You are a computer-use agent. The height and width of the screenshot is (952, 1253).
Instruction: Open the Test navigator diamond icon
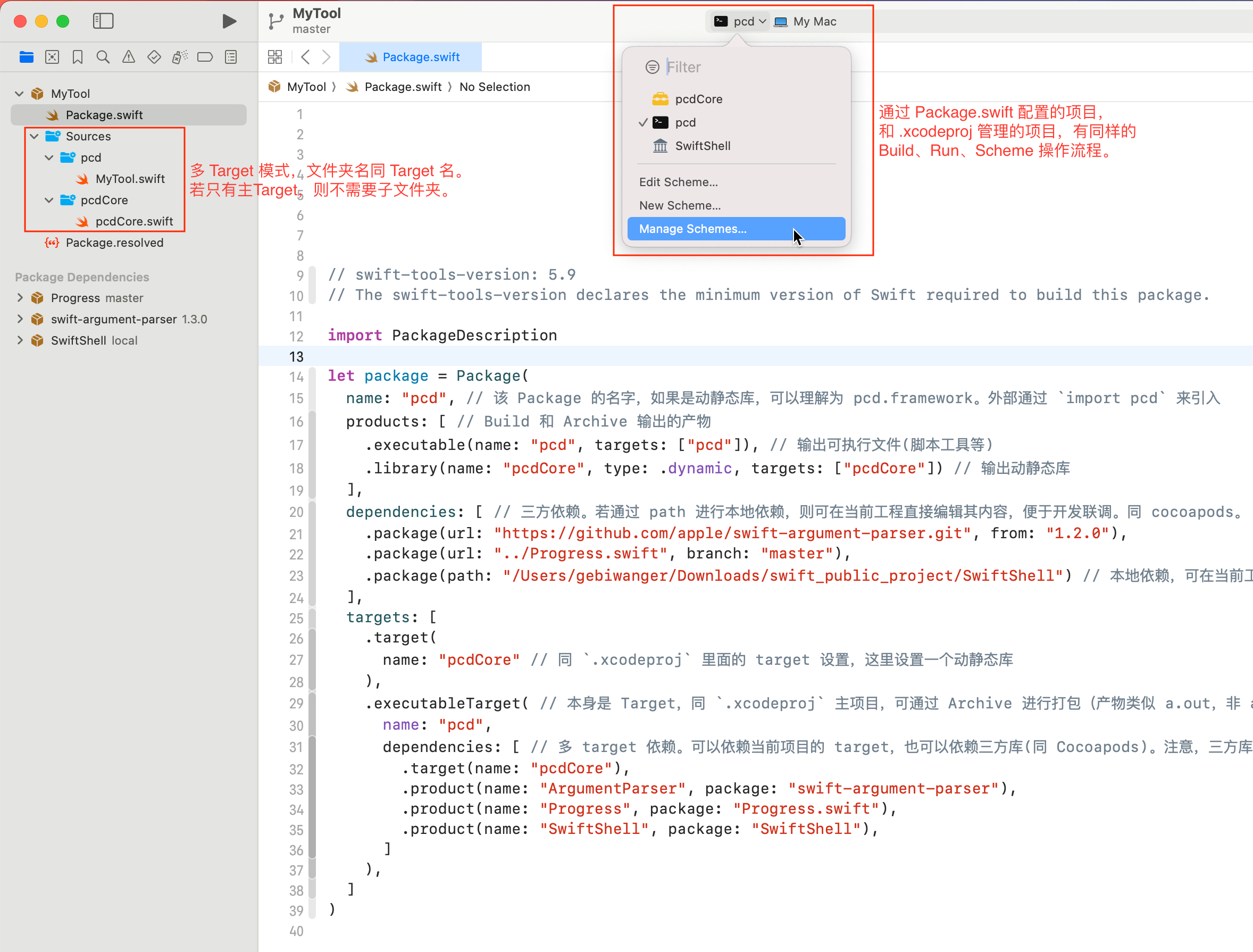click(x=154, y=57)
